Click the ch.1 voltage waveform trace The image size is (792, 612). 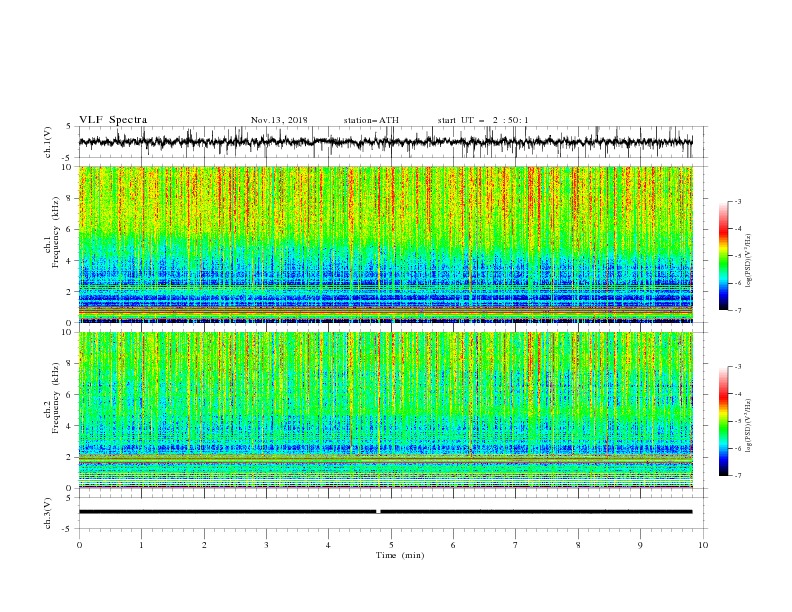tap(385, 142)
